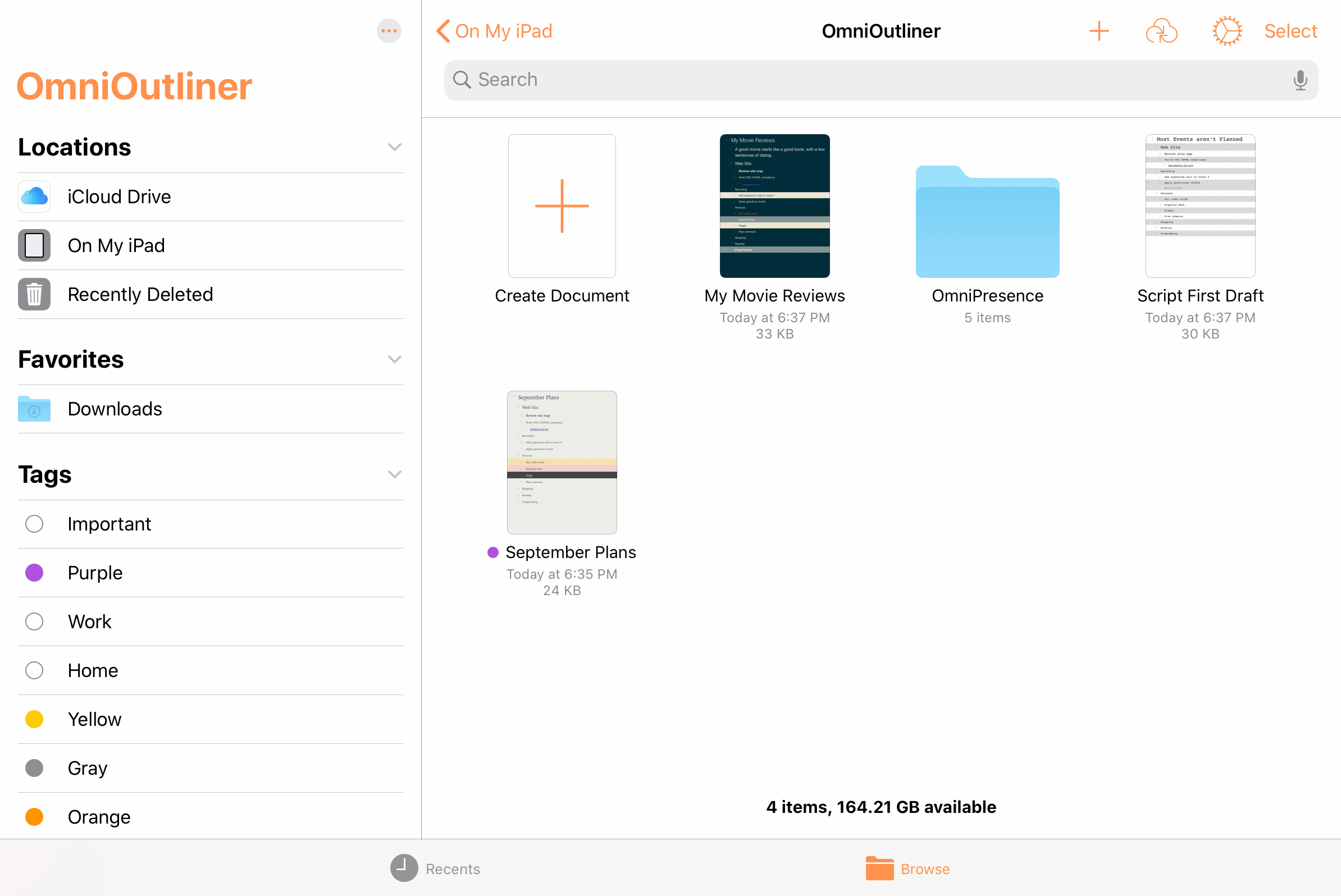Click the Select button top right

point(1296,31)
